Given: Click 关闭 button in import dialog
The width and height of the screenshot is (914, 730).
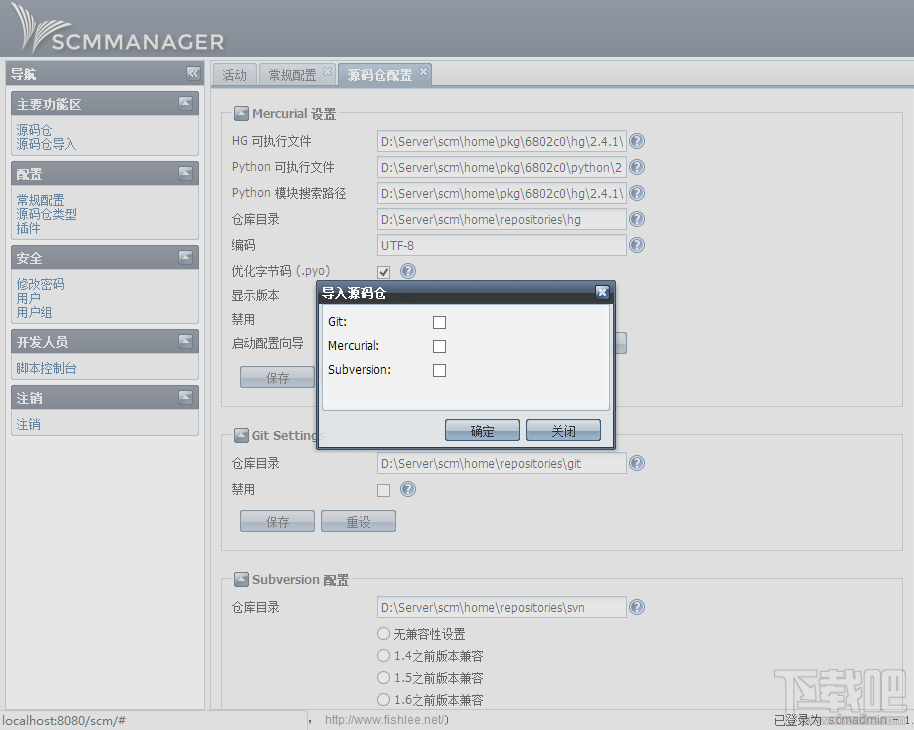Looking at the screenshot, I should pos(563,430).
